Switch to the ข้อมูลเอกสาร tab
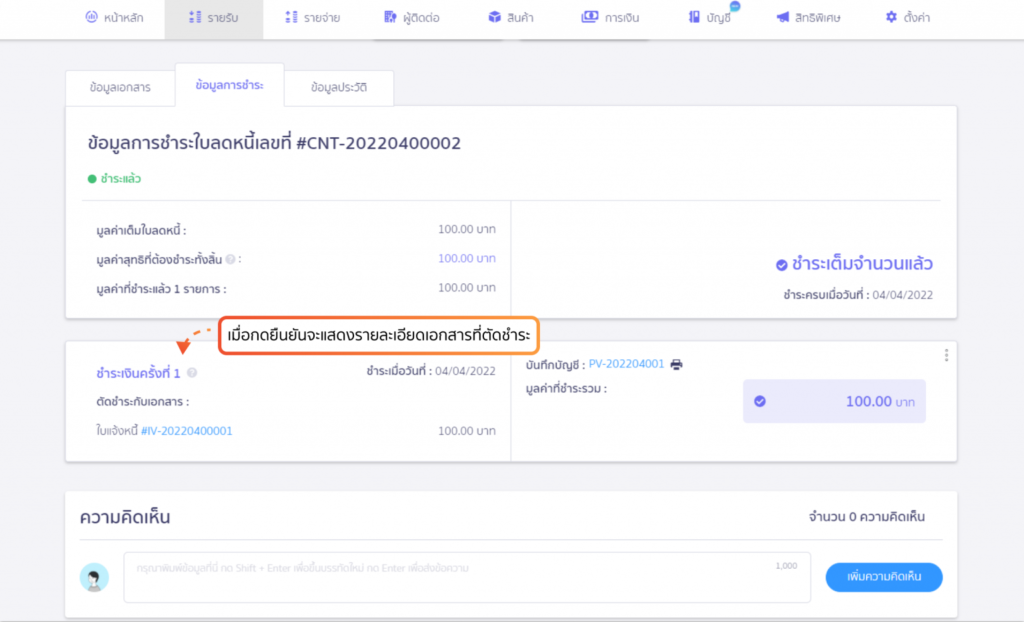This screenshot has width=1024, height=622. click(x=120, y=88)
